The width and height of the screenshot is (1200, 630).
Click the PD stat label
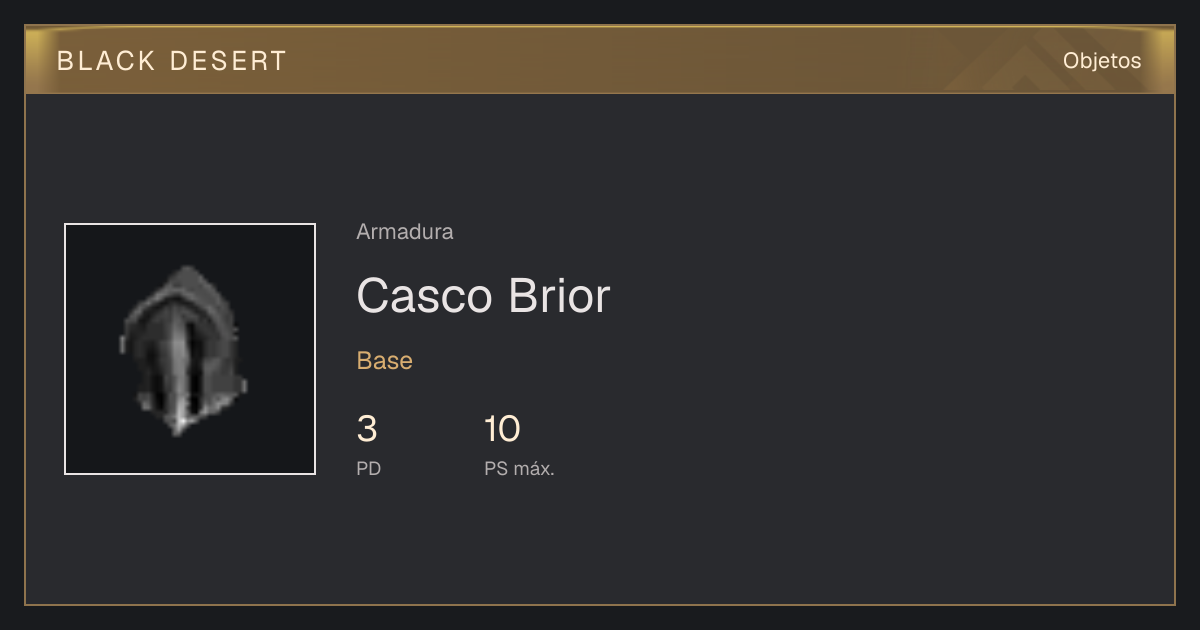pyautogui.click(x=368, y=468)
